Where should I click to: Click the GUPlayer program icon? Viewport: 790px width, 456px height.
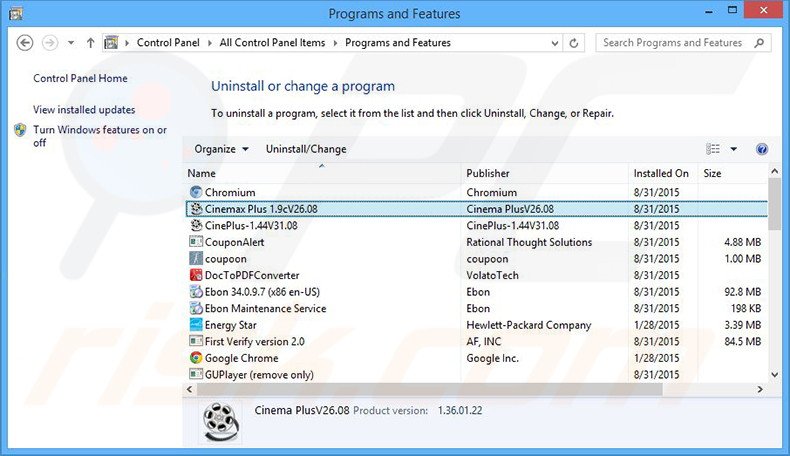tap(196, 374)
